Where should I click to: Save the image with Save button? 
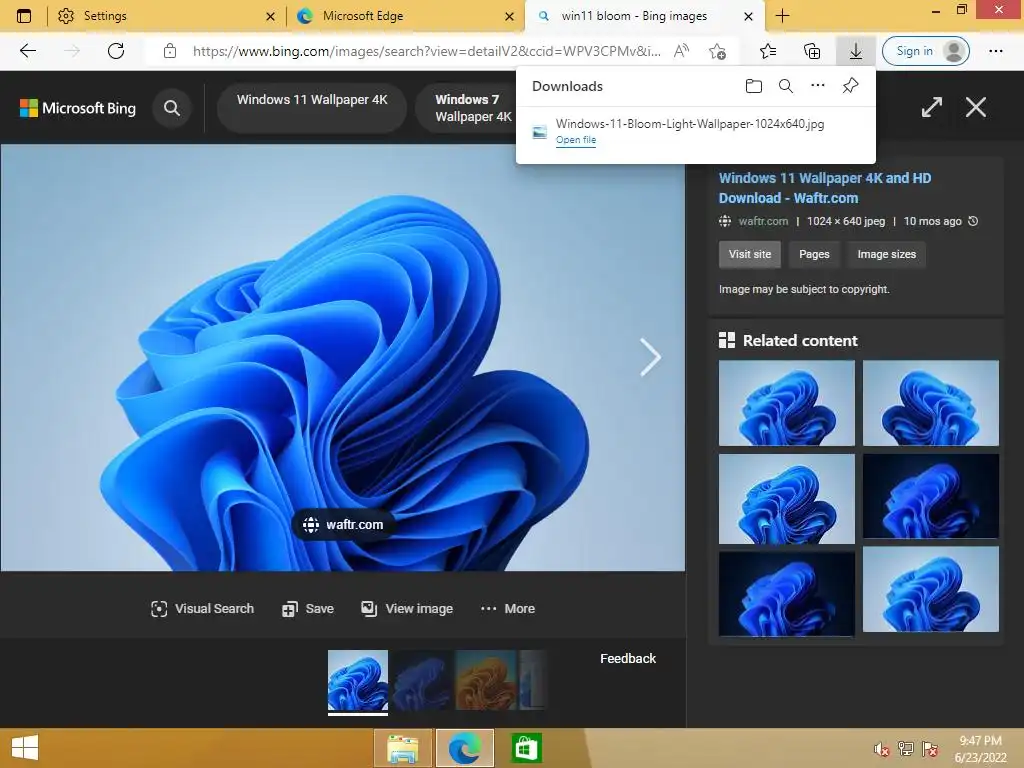pos(308,609)
